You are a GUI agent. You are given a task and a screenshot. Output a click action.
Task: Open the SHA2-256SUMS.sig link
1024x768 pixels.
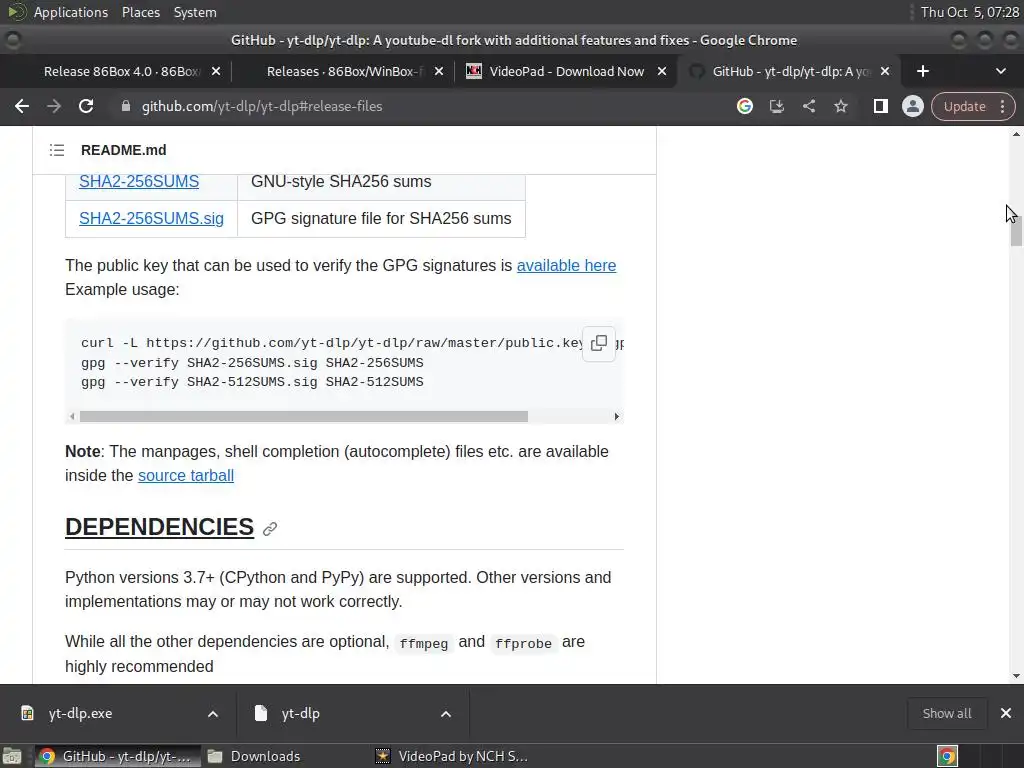pyautogui.click(x=152, y=218)
